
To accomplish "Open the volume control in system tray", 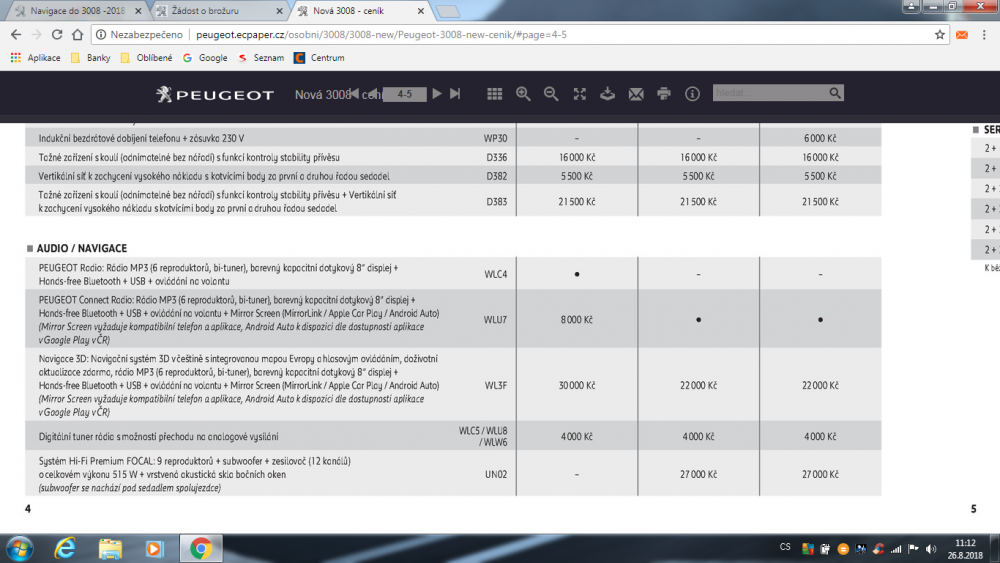I will click(x=931, y=549).
